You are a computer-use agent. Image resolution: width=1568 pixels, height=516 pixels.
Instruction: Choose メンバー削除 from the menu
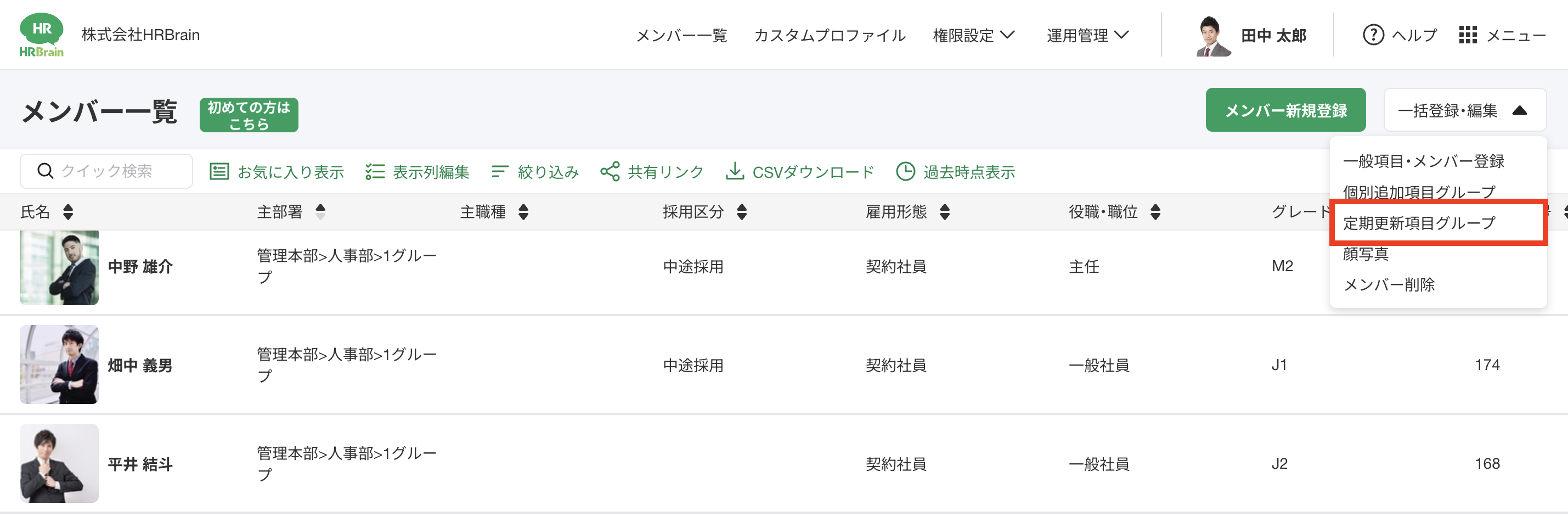coord(1389,284)
